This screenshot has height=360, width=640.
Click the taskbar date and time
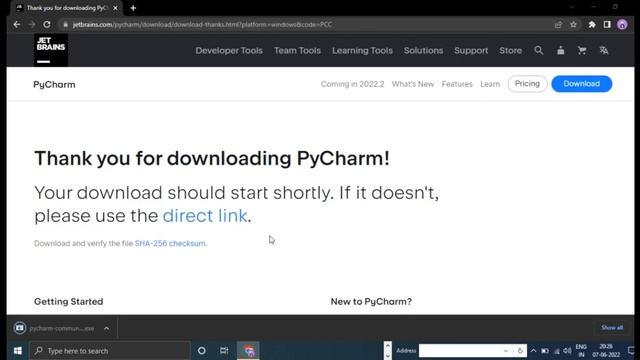tap(606, 351)
